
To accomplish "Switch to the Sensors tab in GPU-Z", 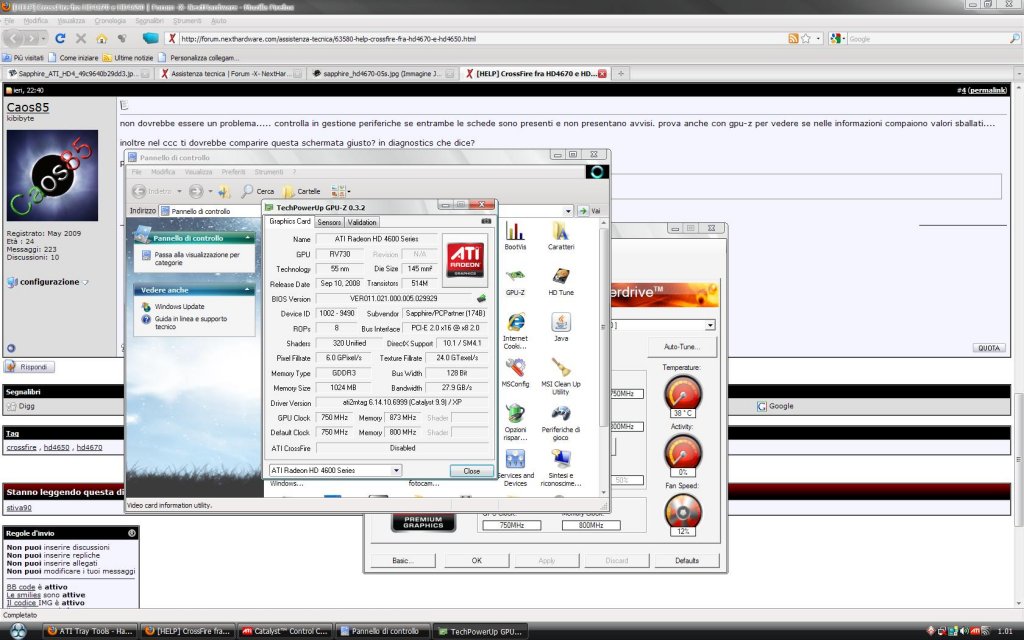I will pyautogui.click(x=329, y=223).
